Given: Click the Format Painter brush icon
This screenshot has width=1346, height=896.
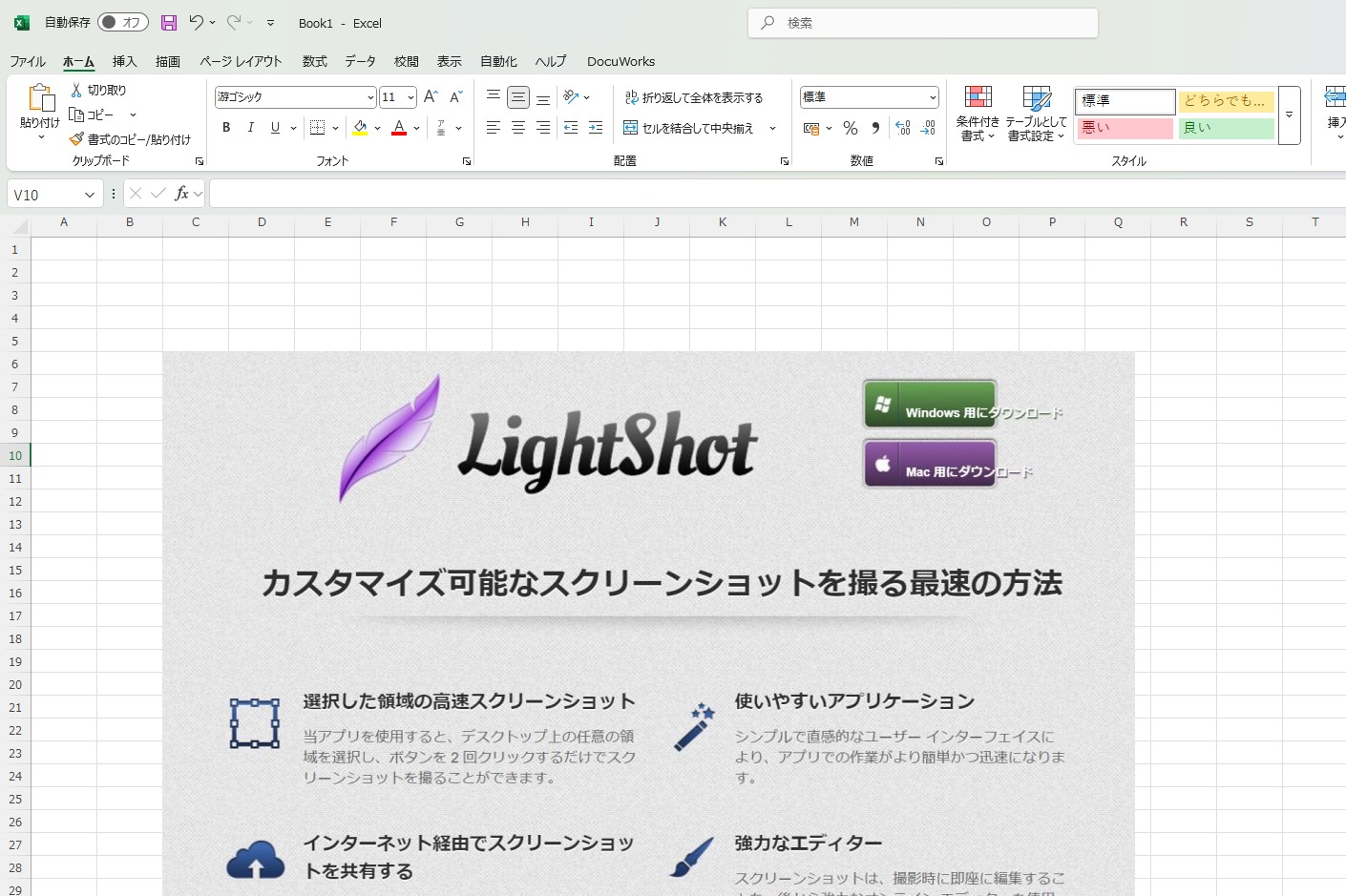Looking at the screenshot, I should [x=77, y=139].
